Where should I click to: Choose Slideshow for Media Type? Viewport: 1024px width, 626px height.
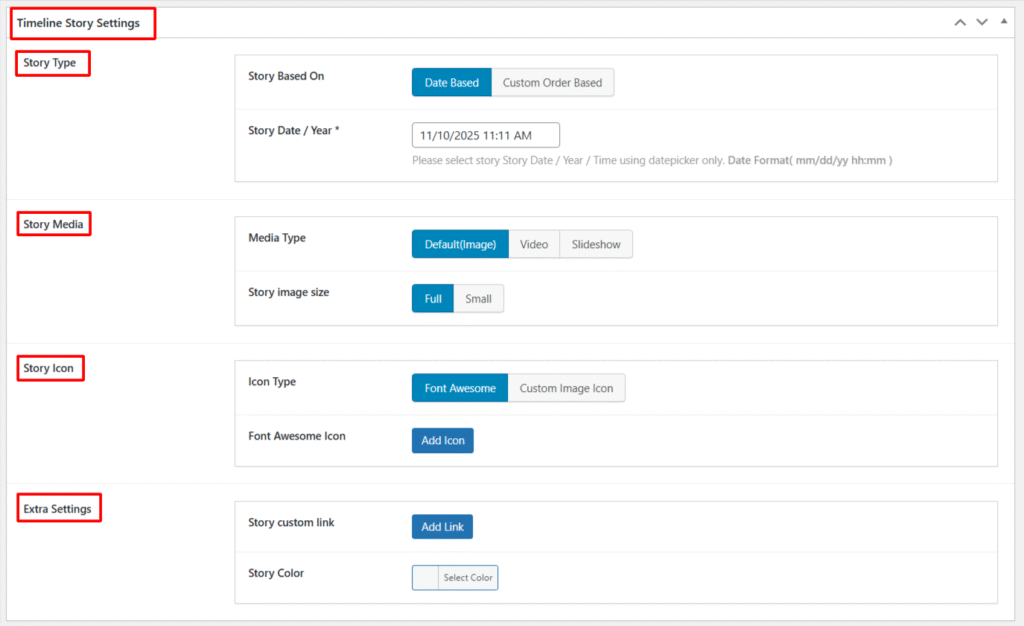coord(595,243)
